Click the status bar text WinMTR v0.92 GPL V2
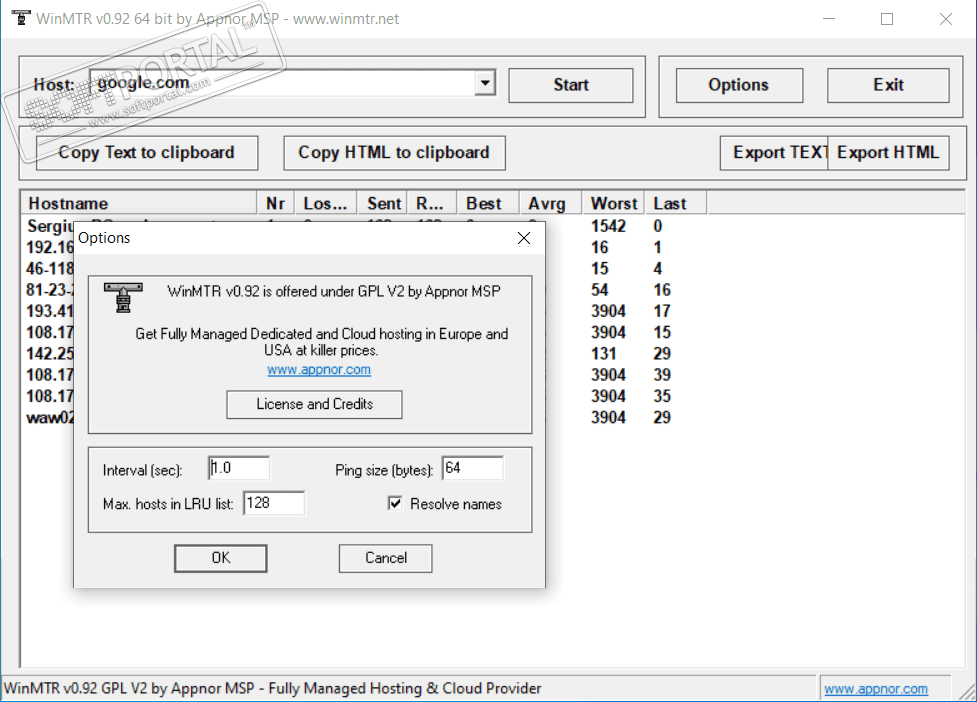Viewport: 977px width, 702px height. tap(272, 688)
